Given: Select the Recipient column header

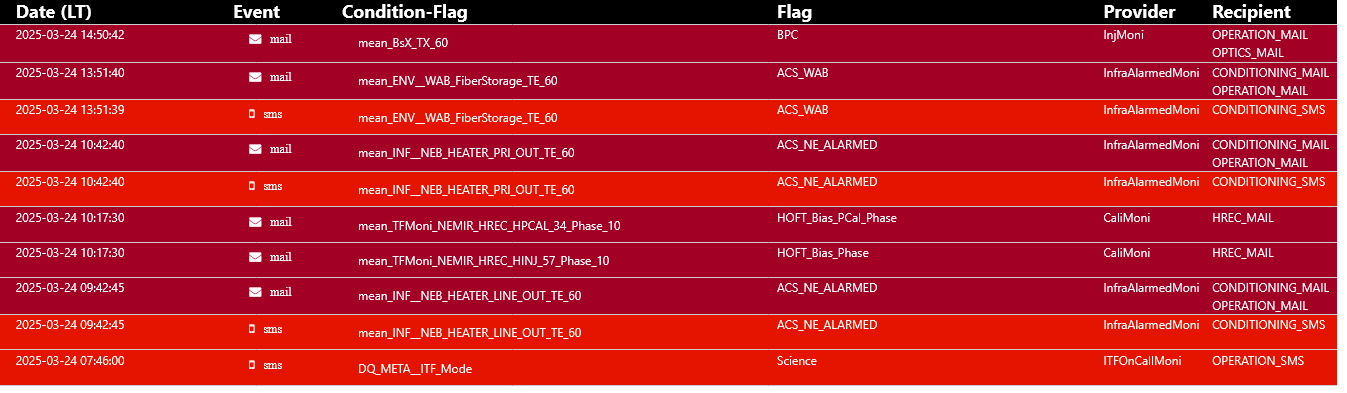Looking at the screenshot, I should coord(1251,12).
